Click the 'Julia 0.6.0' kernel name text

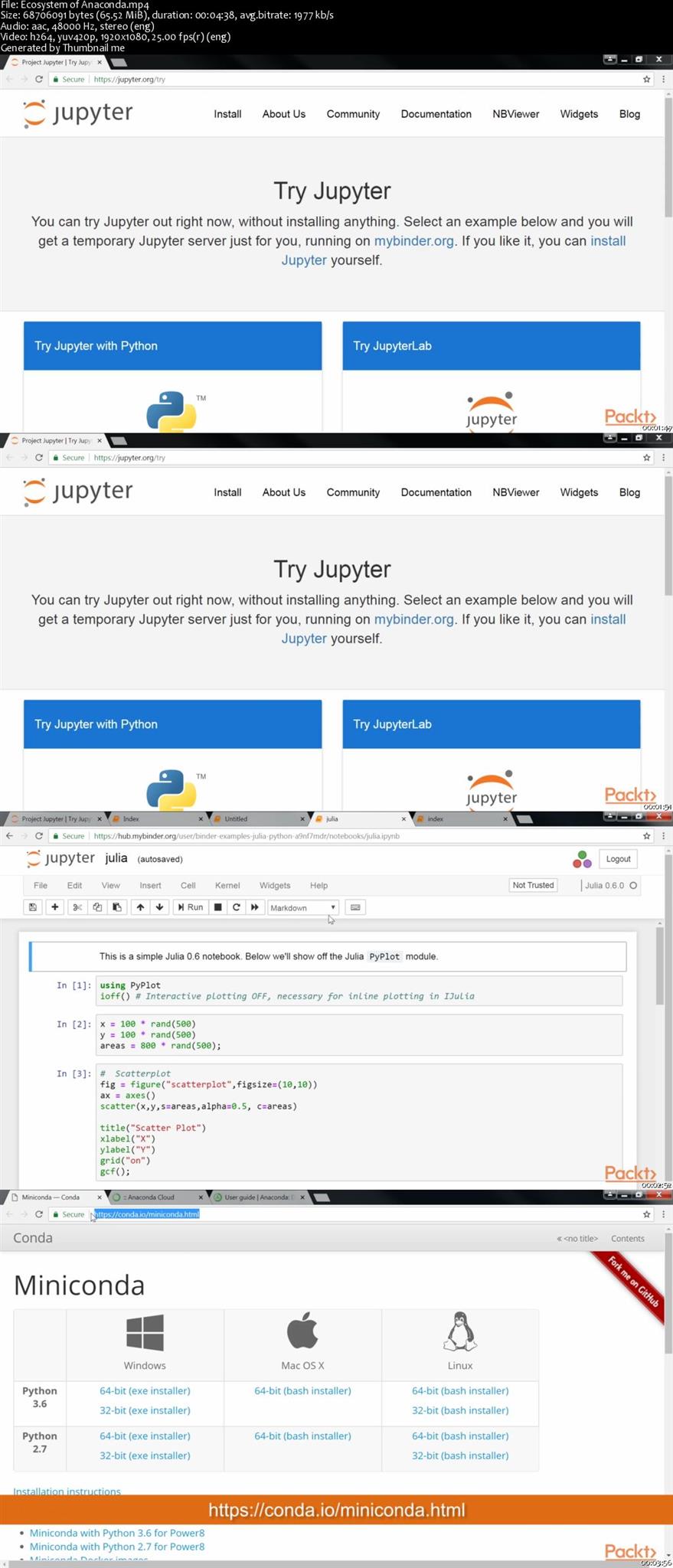coord(604,885)
